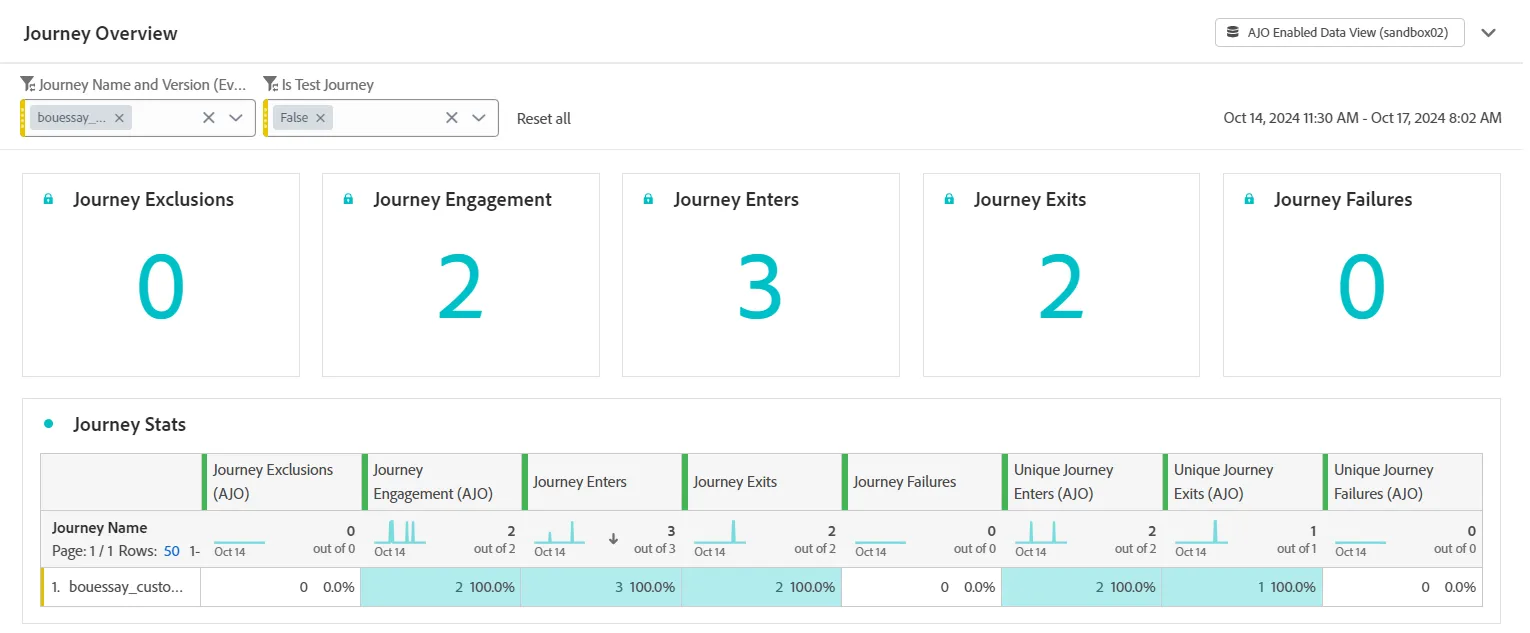Click the lock icon on Journey Exits card
The width and height of the screenshot is (1530, 633).
tap(949, 200)
